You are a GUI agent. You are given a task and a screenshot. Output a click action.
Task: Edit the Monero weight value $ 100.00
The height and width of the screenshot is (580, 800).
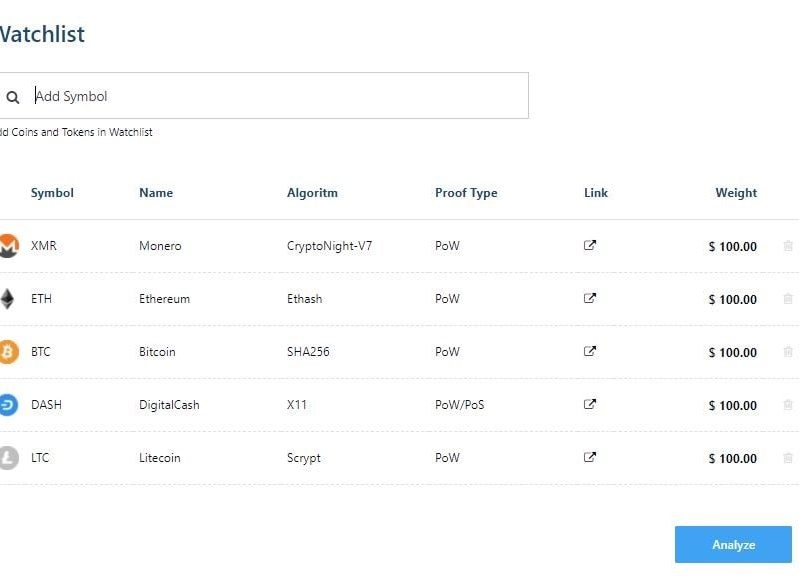[x=733, y=247]
